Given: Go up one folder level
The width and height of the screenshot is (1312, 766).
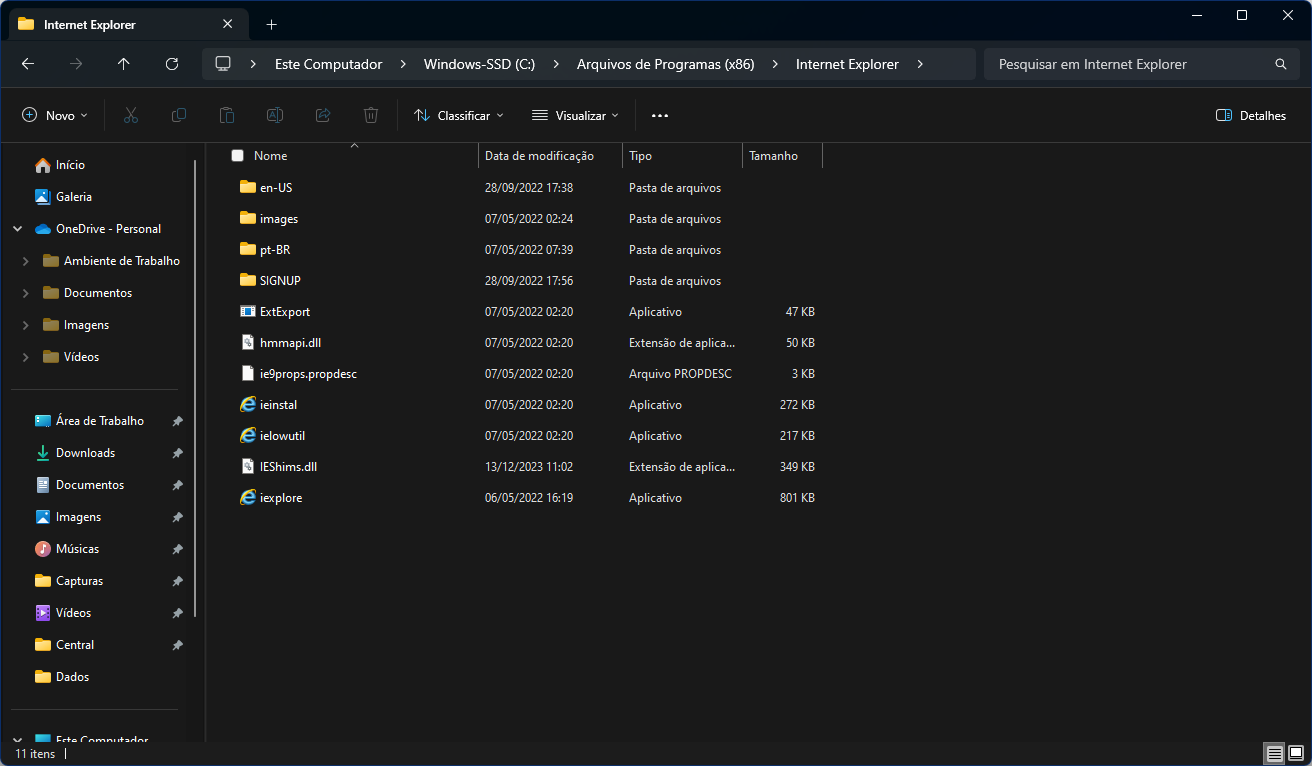Looking at the screenshot, I should pos(124,64).
